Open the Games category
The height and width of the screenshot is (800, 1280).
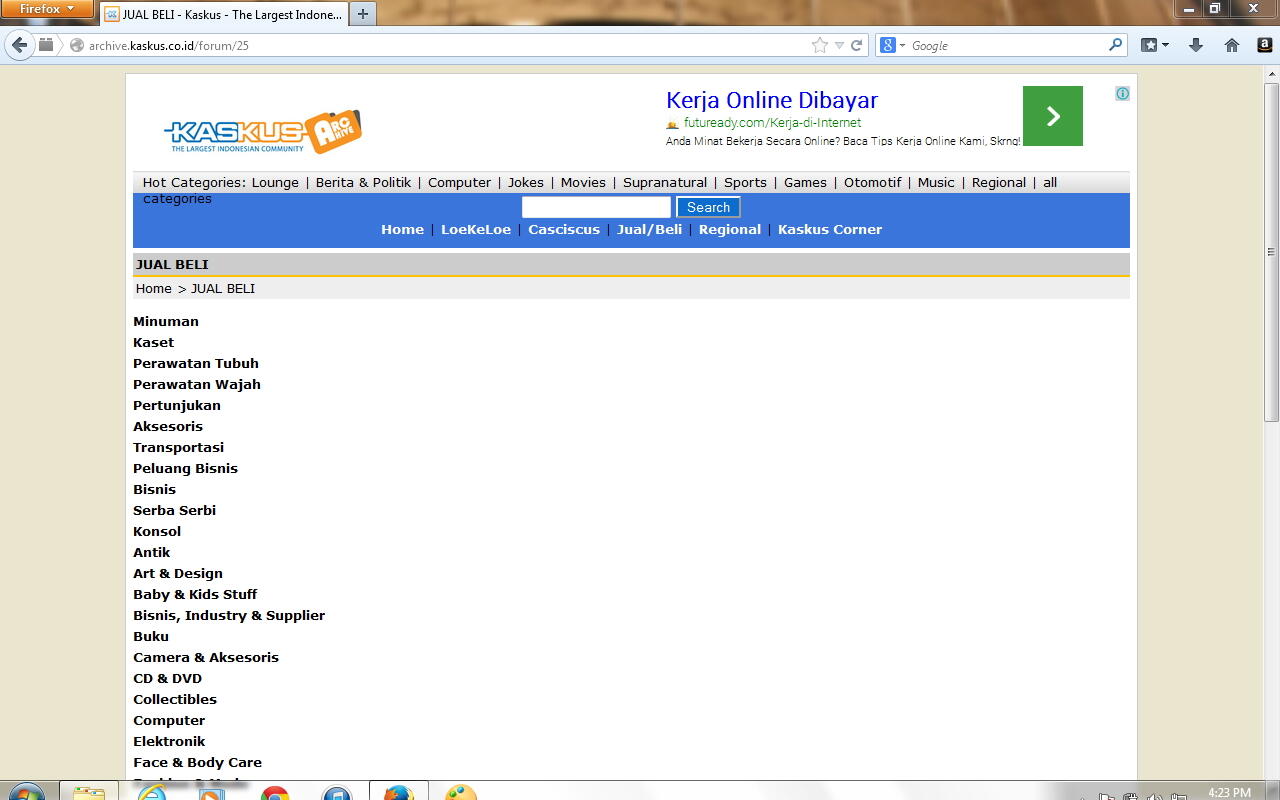pyautogui.click(x=805, y=182)
